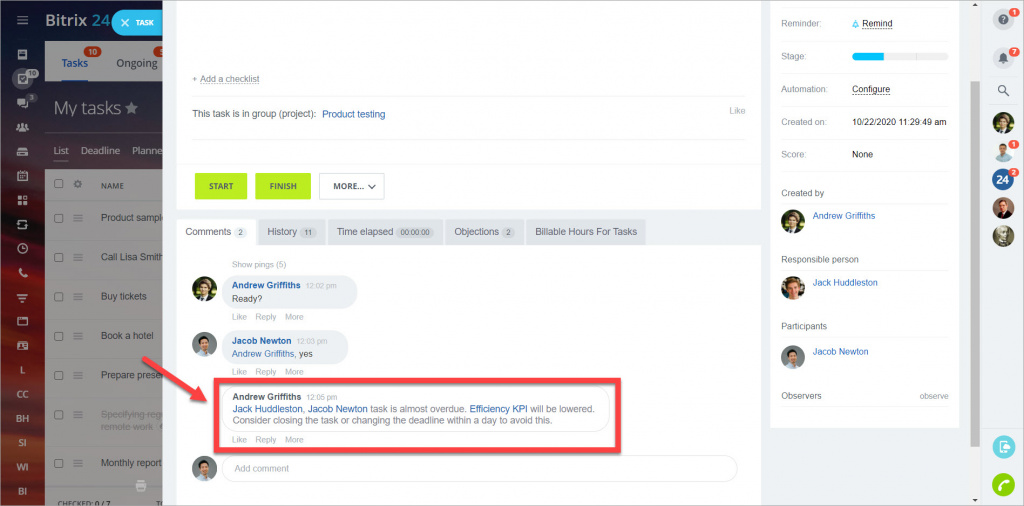Open the Objections tab
Viewport: 1024px width, 506px height.
coord(484,232)
